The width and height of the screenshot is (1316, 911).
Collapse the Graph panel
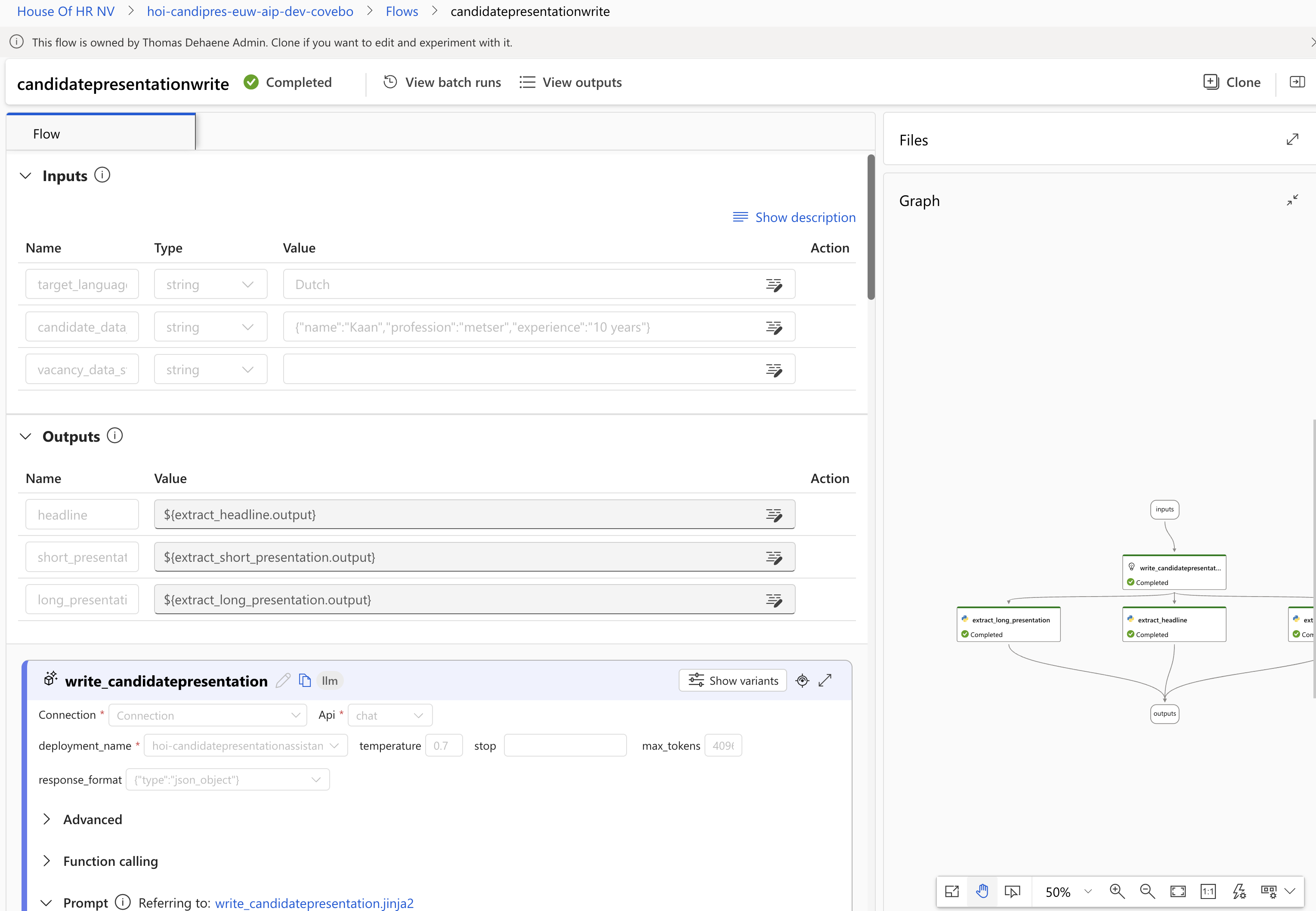point(1293,200)
